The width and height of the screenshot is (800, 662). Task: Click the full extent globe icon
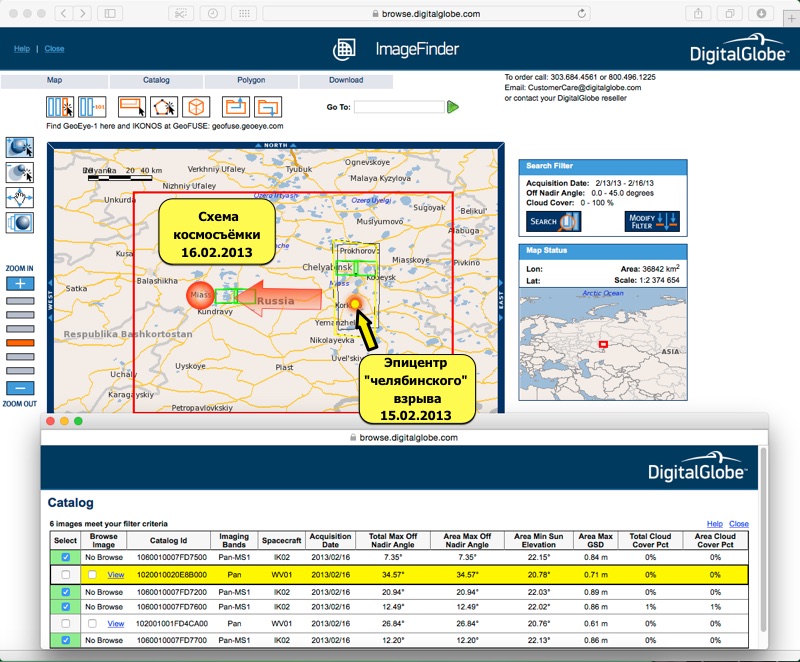pyautogui.click(x=20, y=223)
